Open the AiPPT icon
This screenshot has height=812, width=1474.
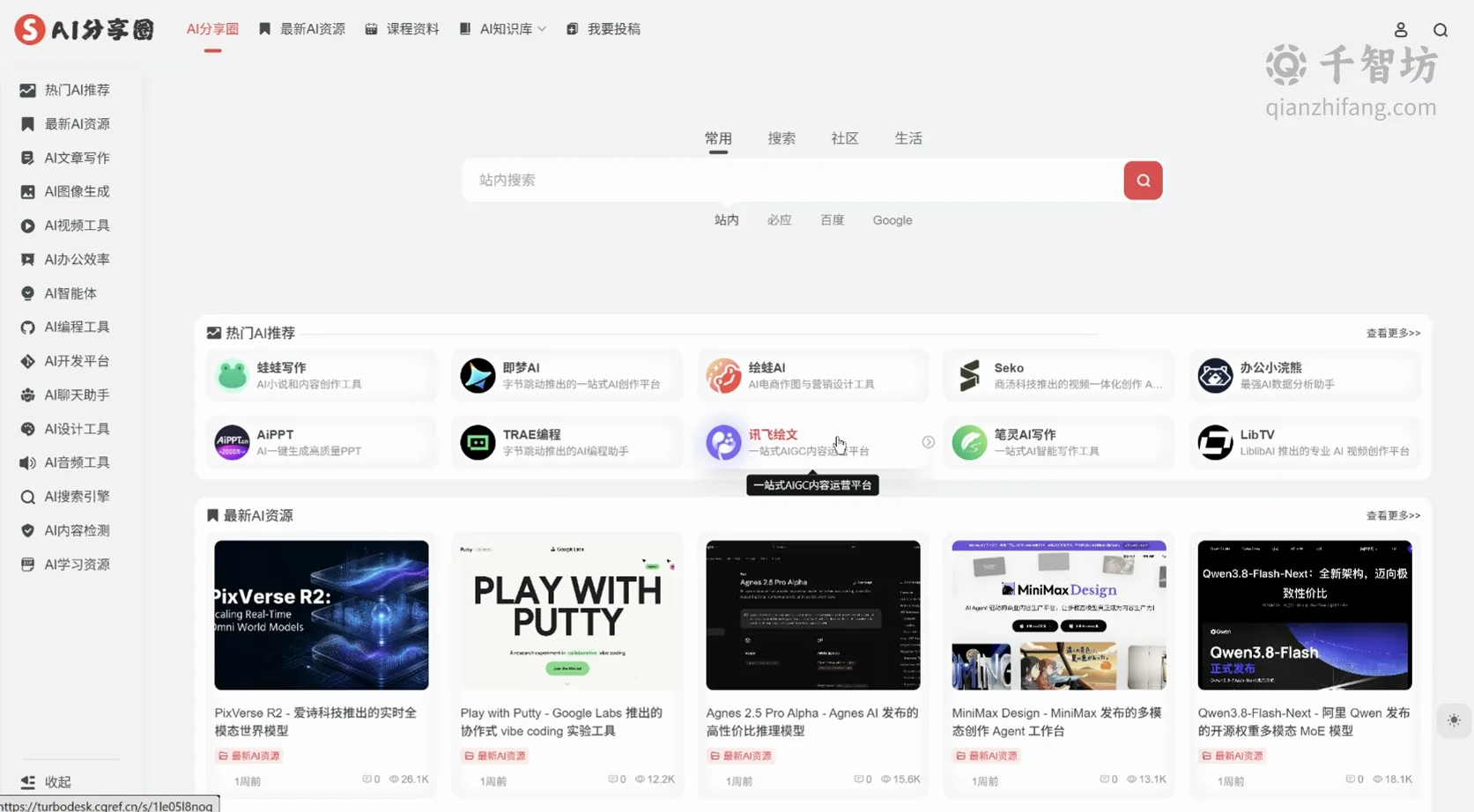coord(233,442)
